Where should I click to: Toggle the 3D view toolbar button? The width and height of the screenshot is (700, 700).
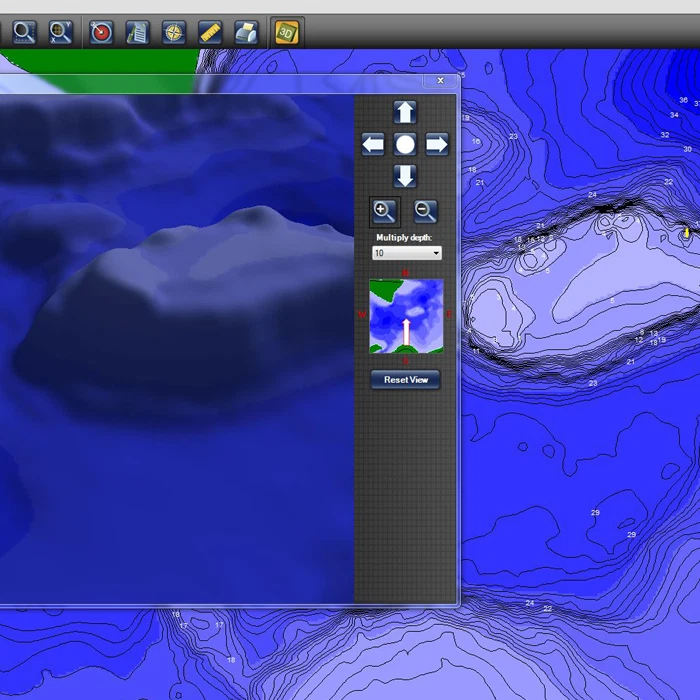(287, 32)
